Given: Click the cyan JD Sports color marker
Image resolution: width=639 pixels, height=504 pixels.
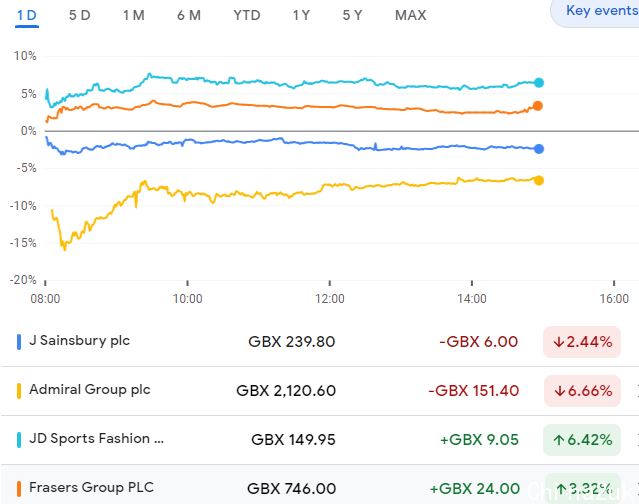Looking at the screenshot, I should pyautogui.click(x=19, y=440).
